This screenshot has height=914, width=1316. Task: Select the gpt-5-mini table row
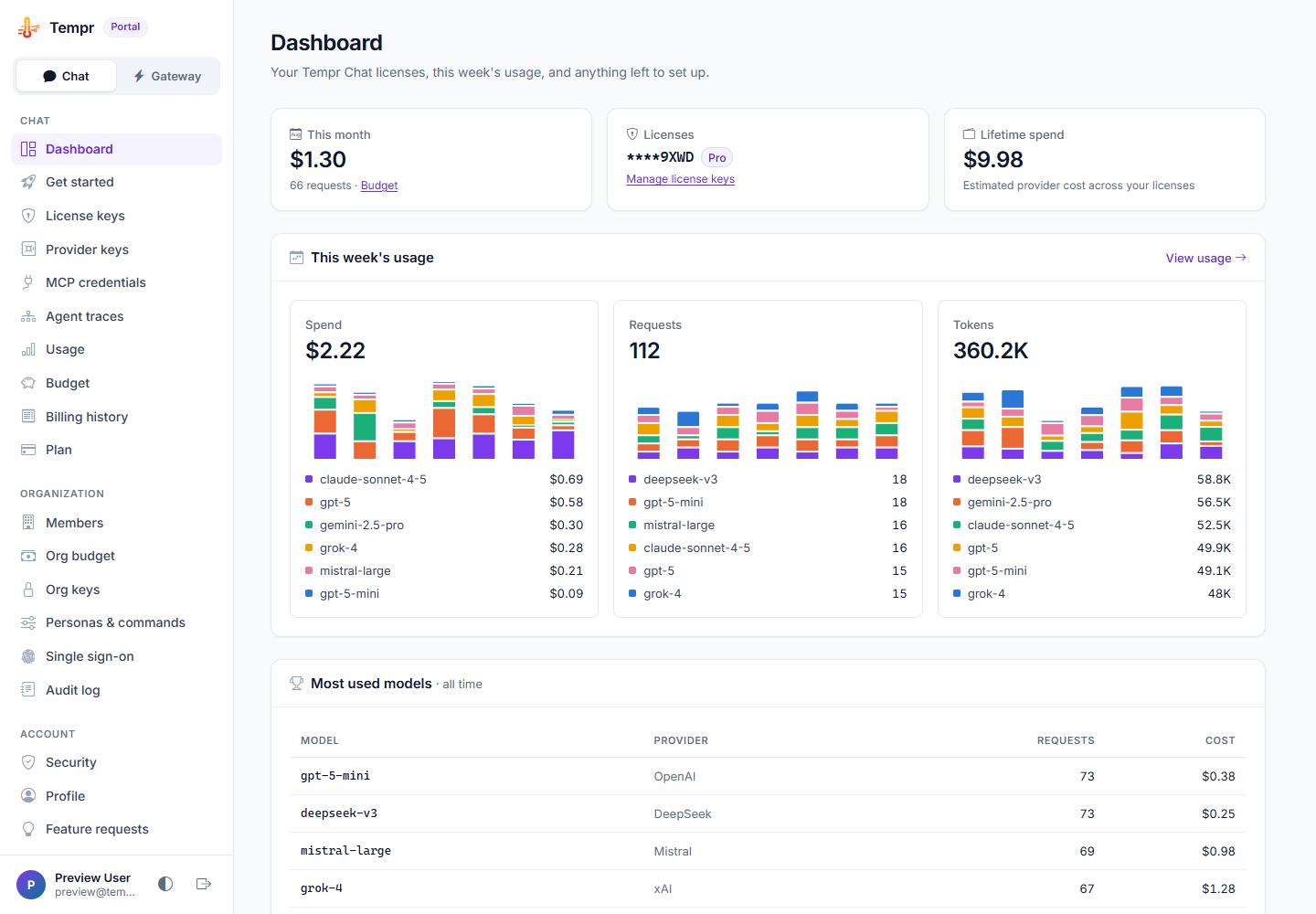click(x=768, y=776)
